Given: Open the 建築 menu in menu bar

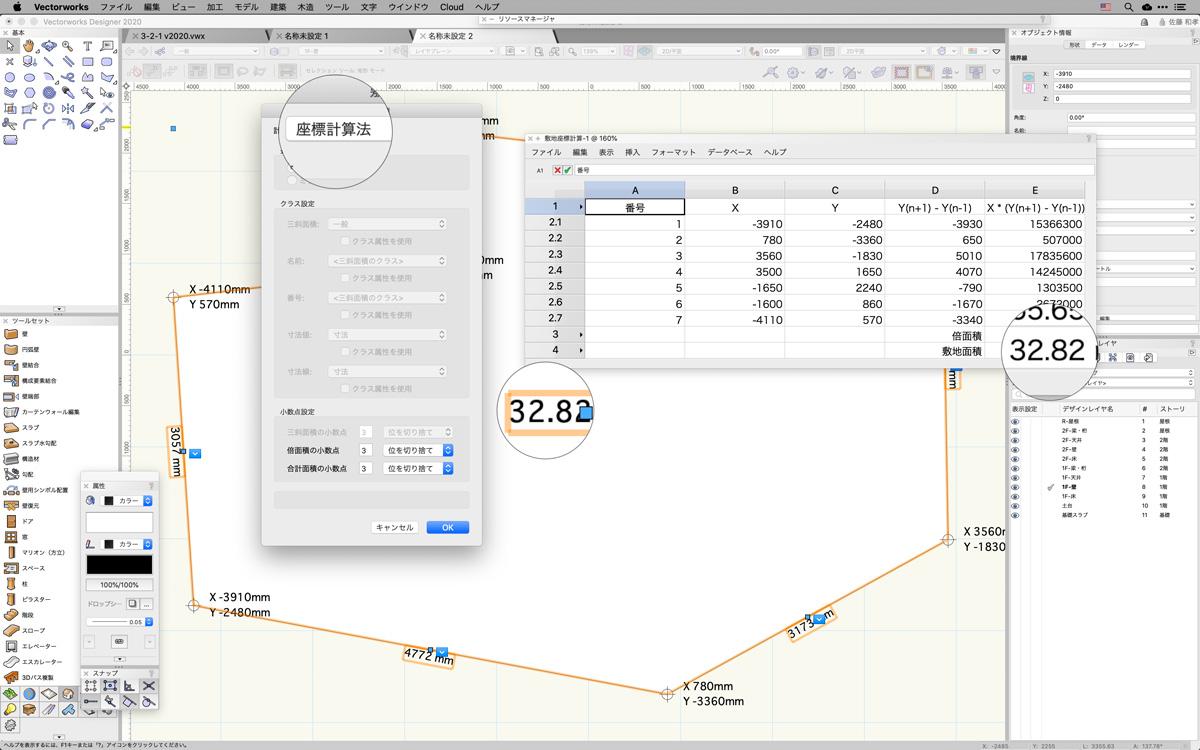Looking at the screenshot, I should coord(278,7).
